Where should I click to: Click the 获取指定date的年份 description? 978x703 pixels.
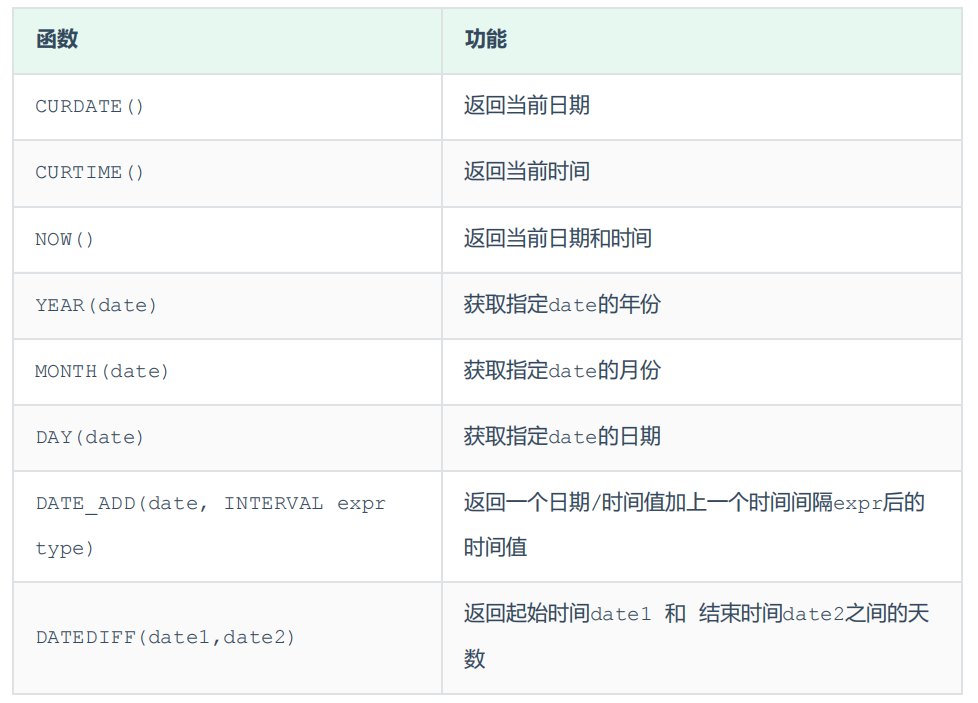562,304
